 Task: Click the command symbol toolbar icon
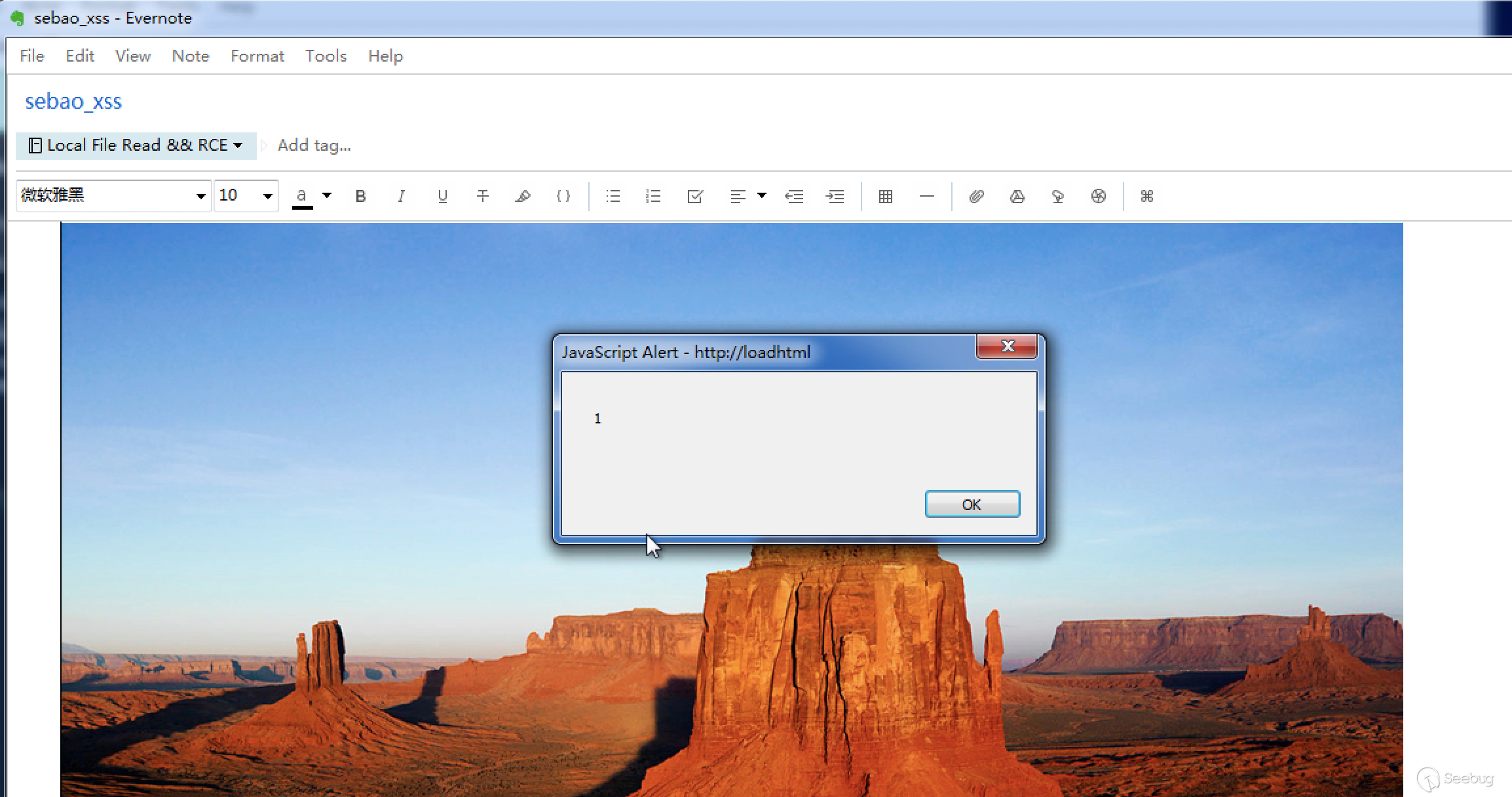tap(1146, 196)
